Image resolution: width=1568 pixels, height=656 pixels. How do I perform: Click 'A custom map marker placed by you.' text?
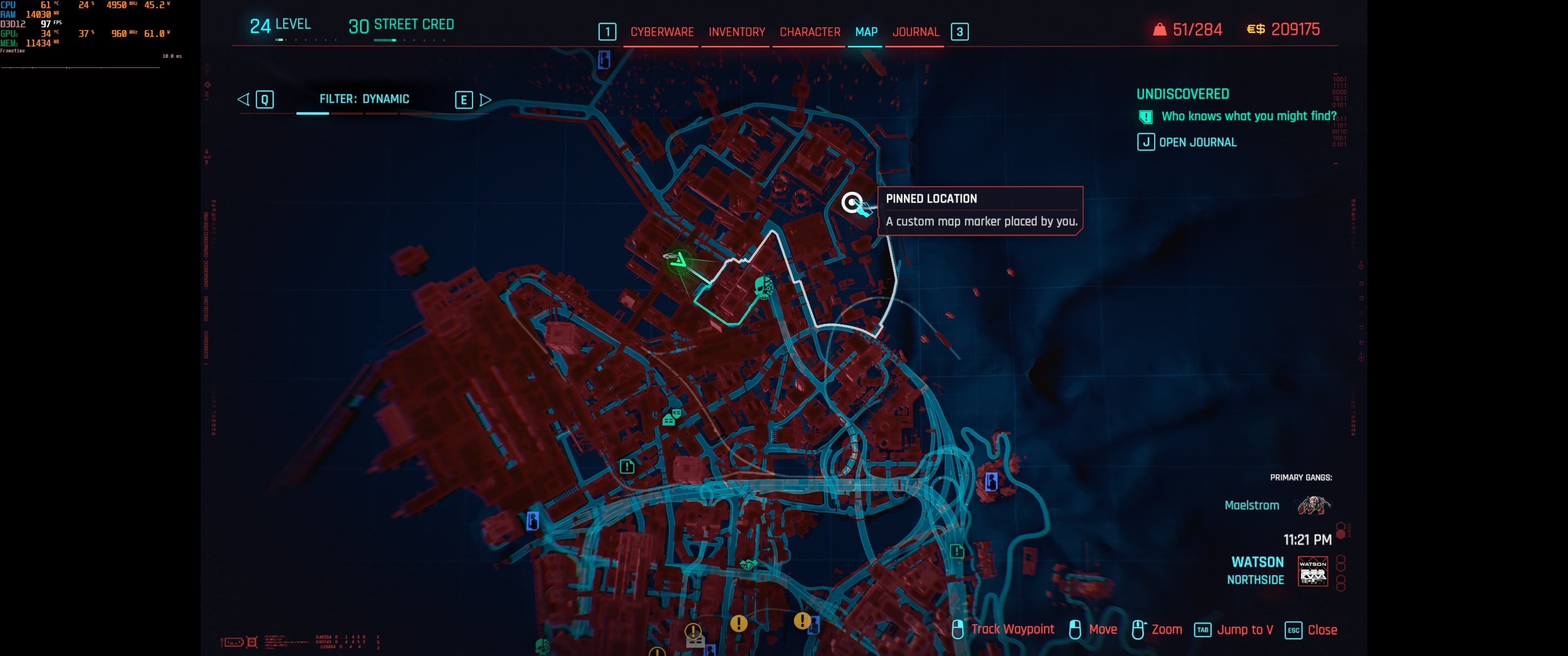tap(981, 221)
